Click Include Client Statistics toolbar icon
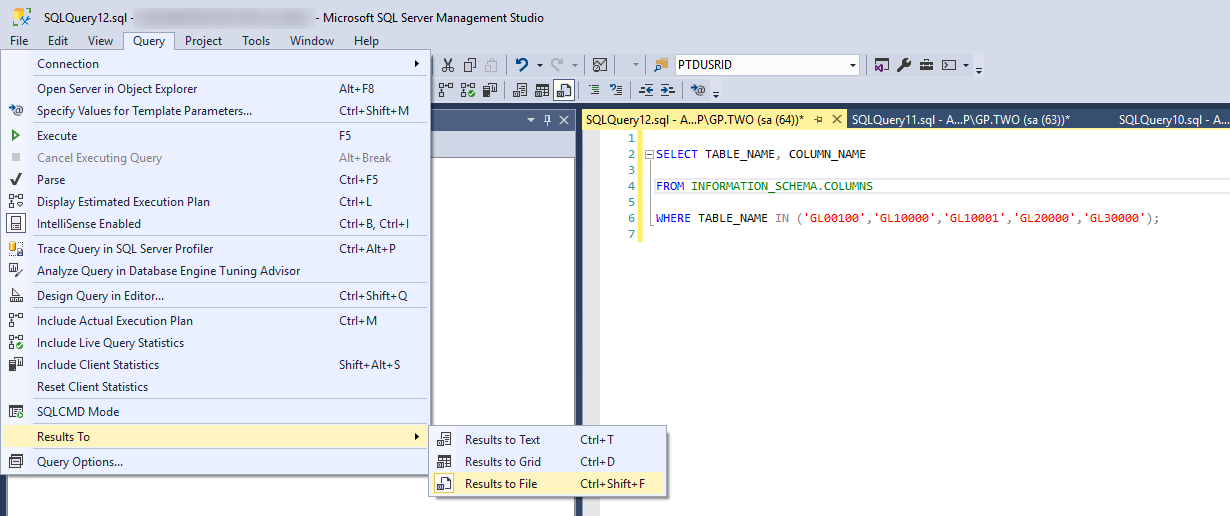Image resolution: width=1230 pixels, height=516 pixels. [490, 90]
